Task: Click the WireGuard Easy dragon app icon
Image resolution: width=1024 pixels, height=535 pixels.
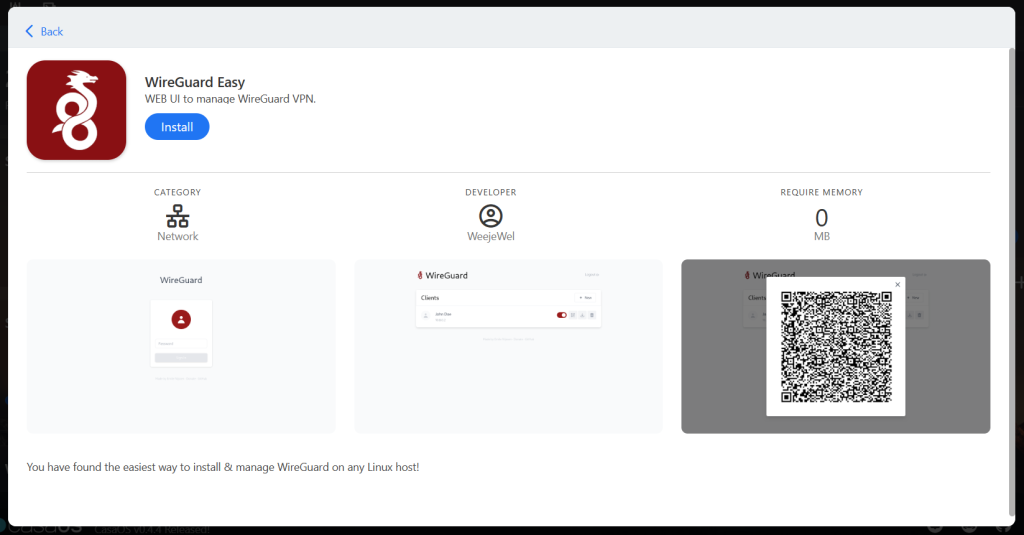Action: (x=76, y=110)
